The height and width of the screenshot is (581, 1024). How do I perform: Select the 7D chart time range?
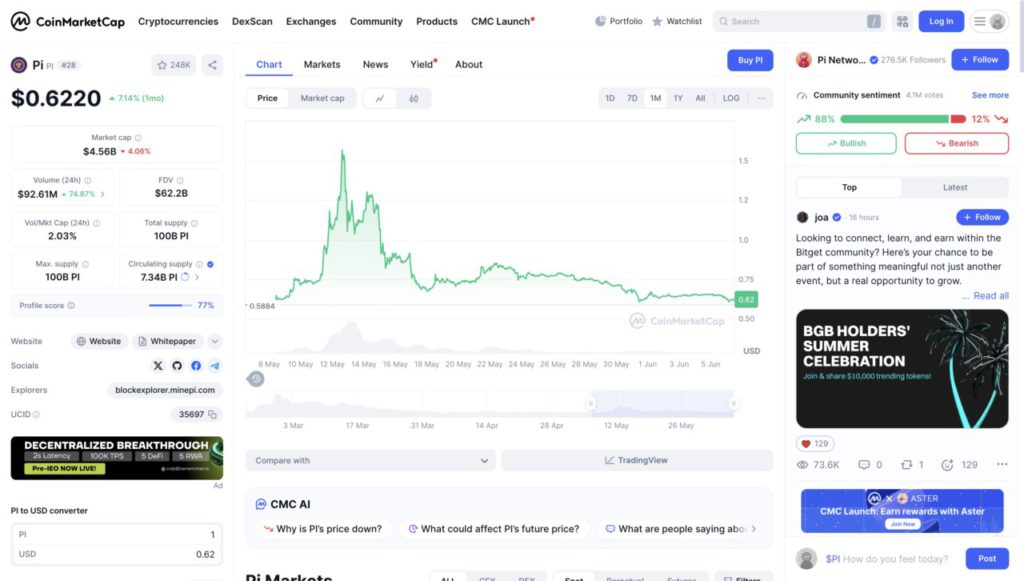632,98
